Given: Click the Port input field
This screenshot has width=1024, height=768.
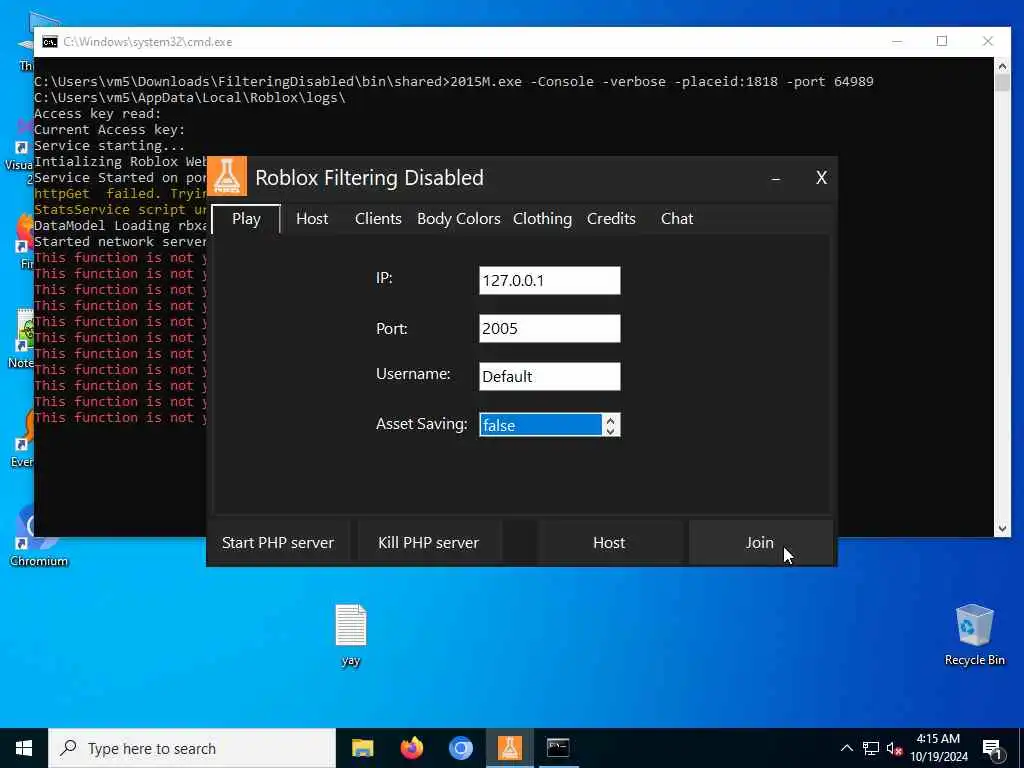Looking at the screenshot, I should (549, 328).
